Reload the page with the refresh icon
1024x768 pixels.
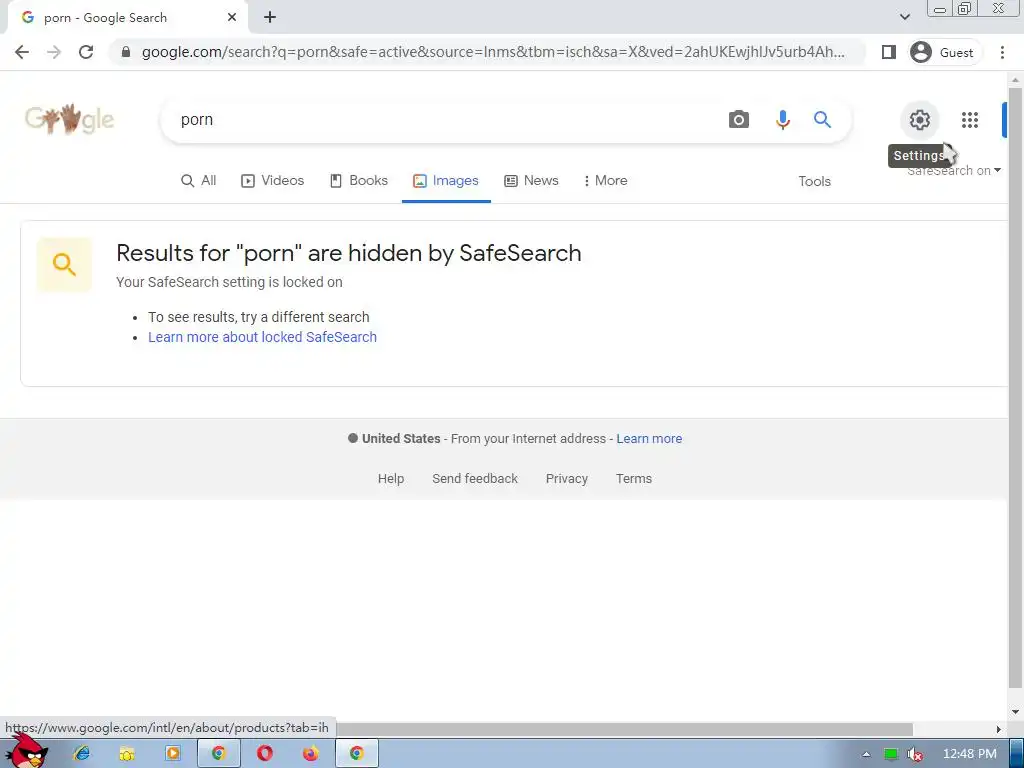pyautogui.click(x=86, y=52)
